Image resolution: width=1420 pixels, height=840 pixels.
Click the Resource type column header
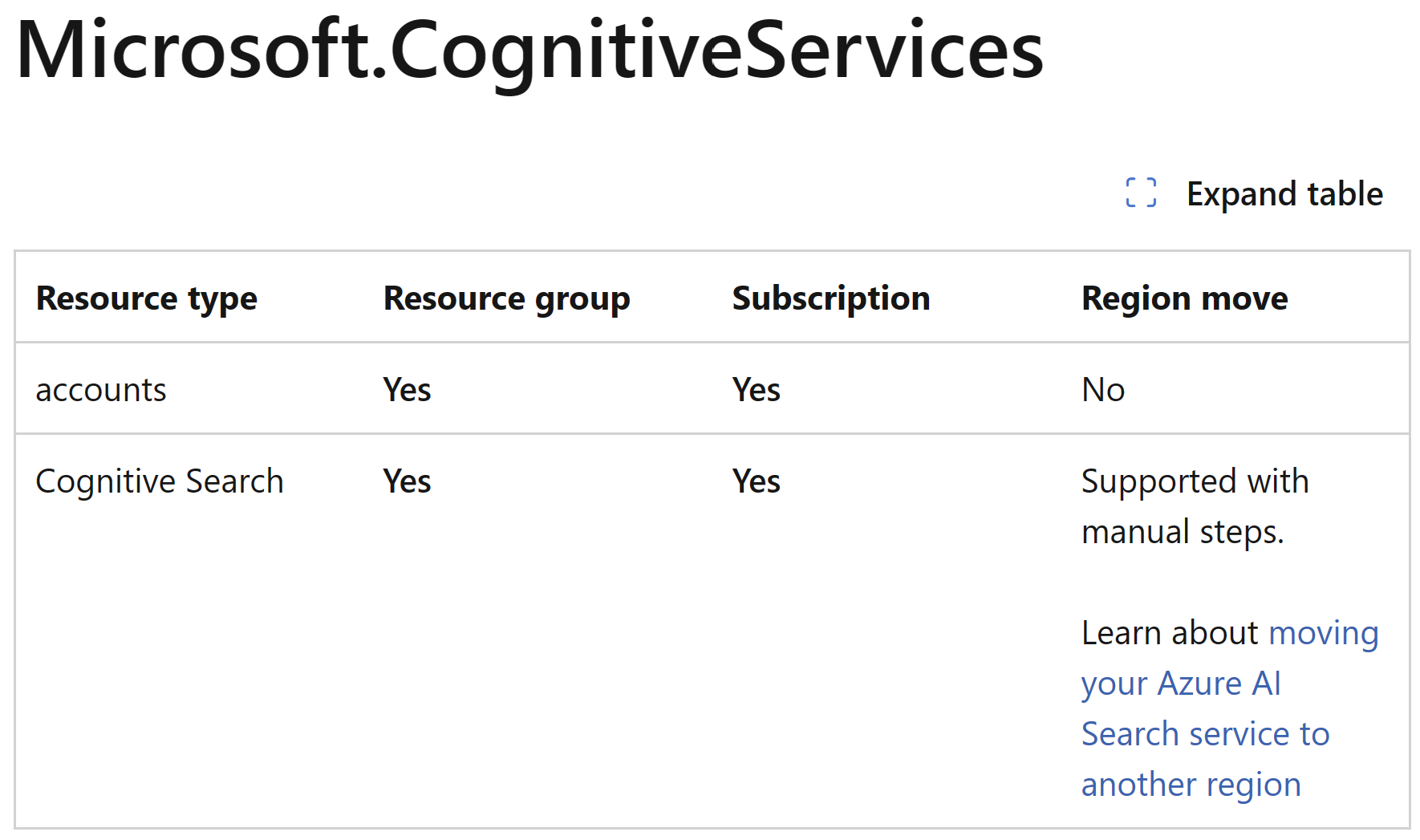(x=147, y=298)
